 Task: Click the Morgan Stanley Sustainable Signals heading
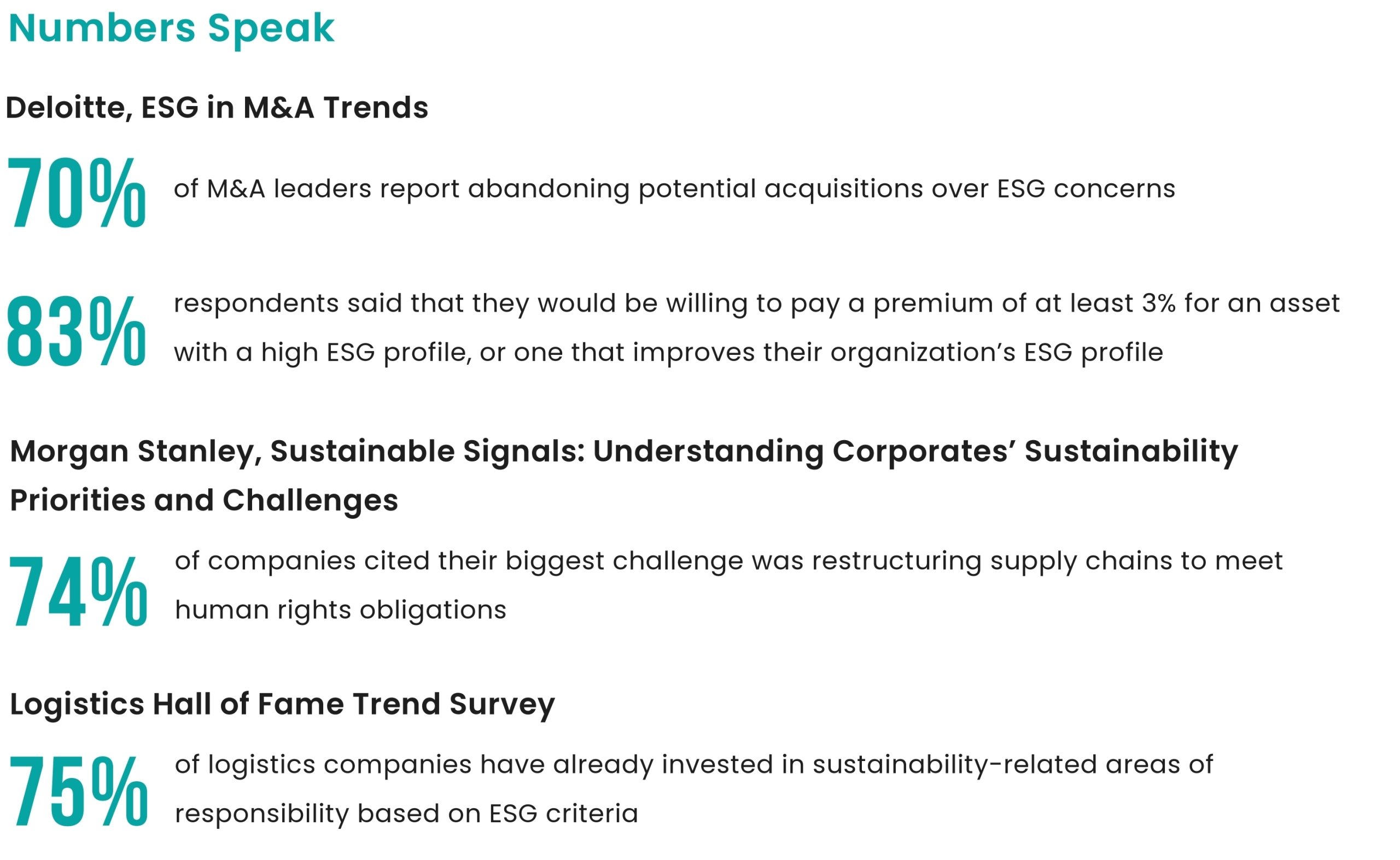tap(624, 452)
